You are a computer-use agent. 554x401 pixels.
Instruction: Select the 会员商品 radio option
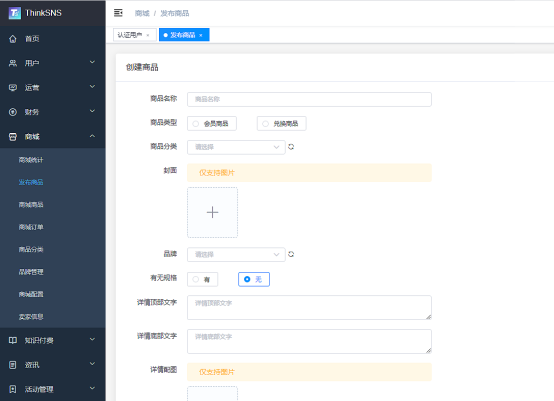click(212, 124)
